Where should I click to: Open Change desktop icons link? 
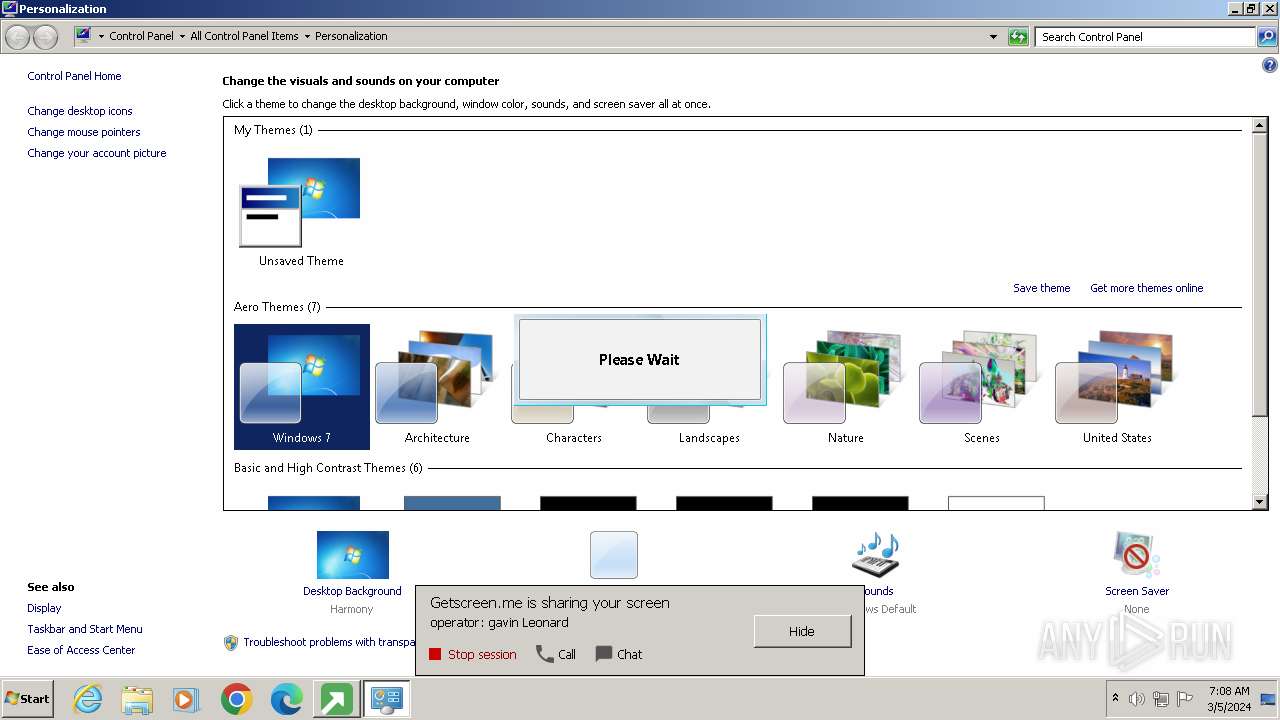point(80,111)
